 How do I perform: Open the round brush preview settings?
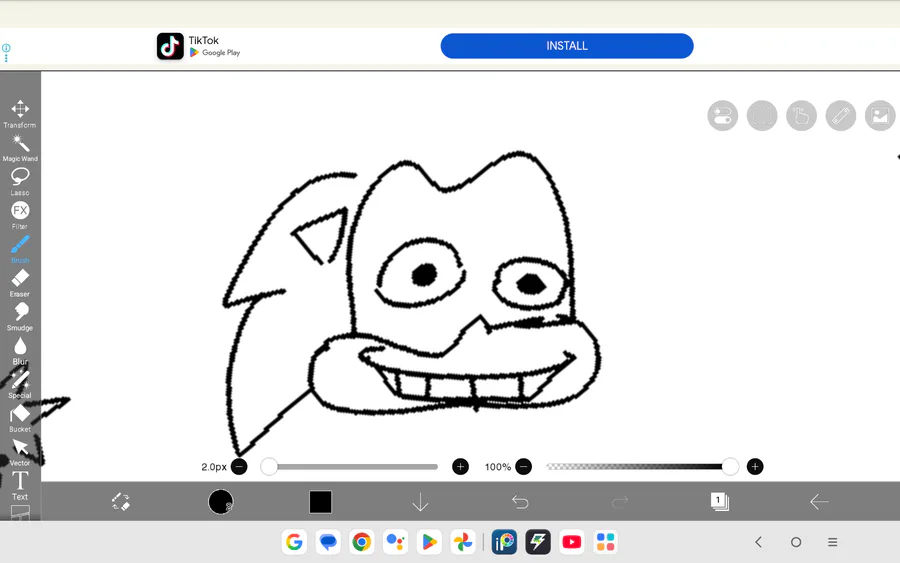click(x=220, y=502)
